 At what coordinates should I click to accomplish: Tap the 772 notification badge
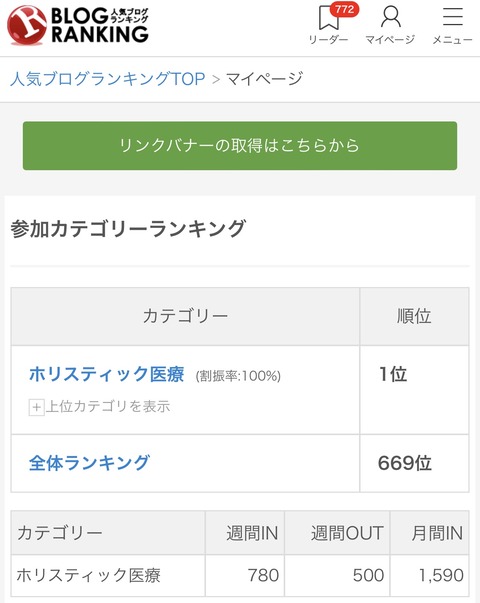pyautogui.click(x=344, y=10)
